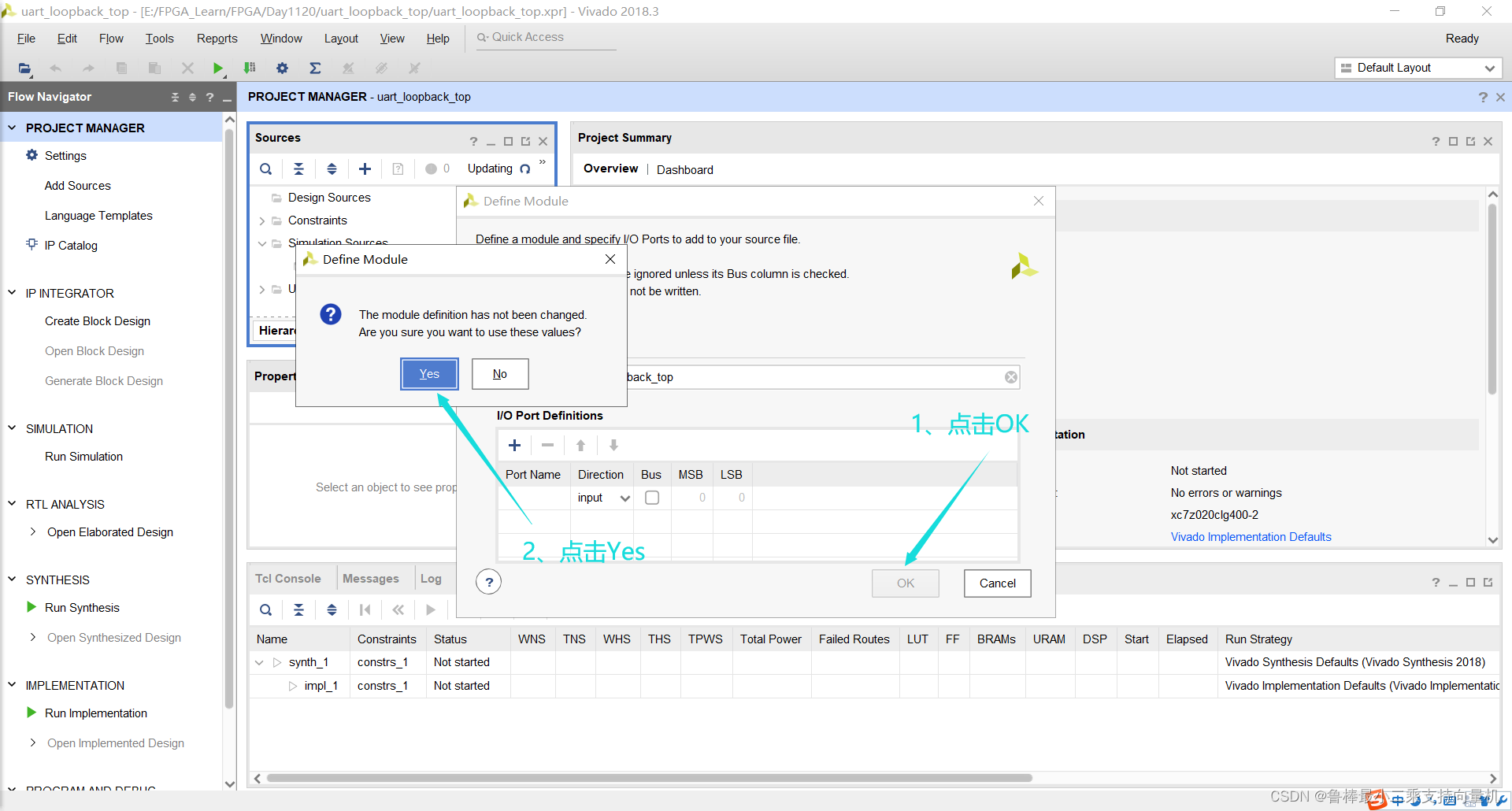Click Run Synthesis green play icon
This screenshot has width=1512, height=811.
pyautogui.click(x=31, y=607)
